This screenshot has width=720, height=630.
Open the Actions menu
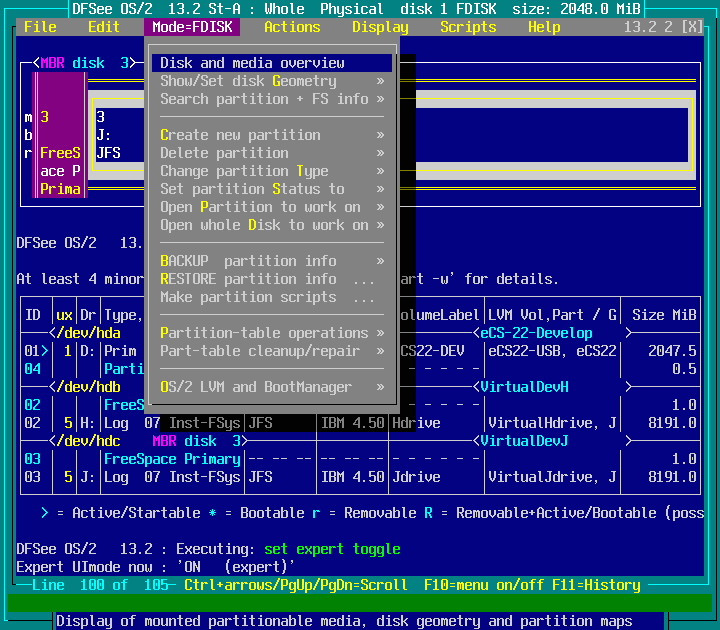coord(292,27)
